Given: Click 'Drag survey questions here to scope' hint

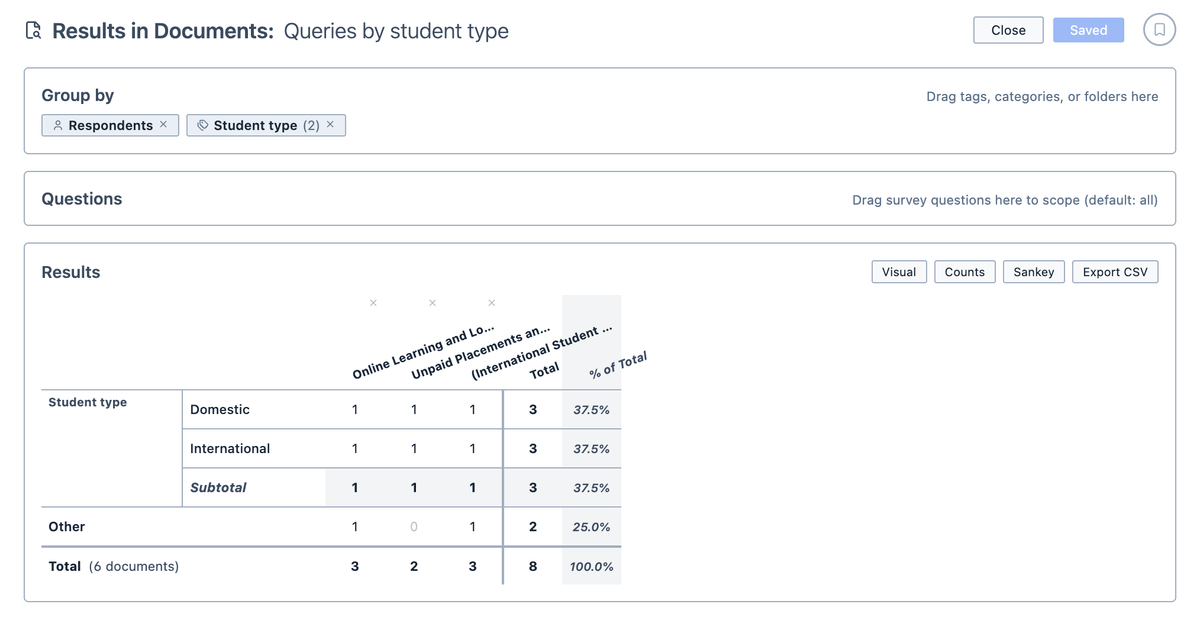Looking at the screenshot, I should 1005,200.
